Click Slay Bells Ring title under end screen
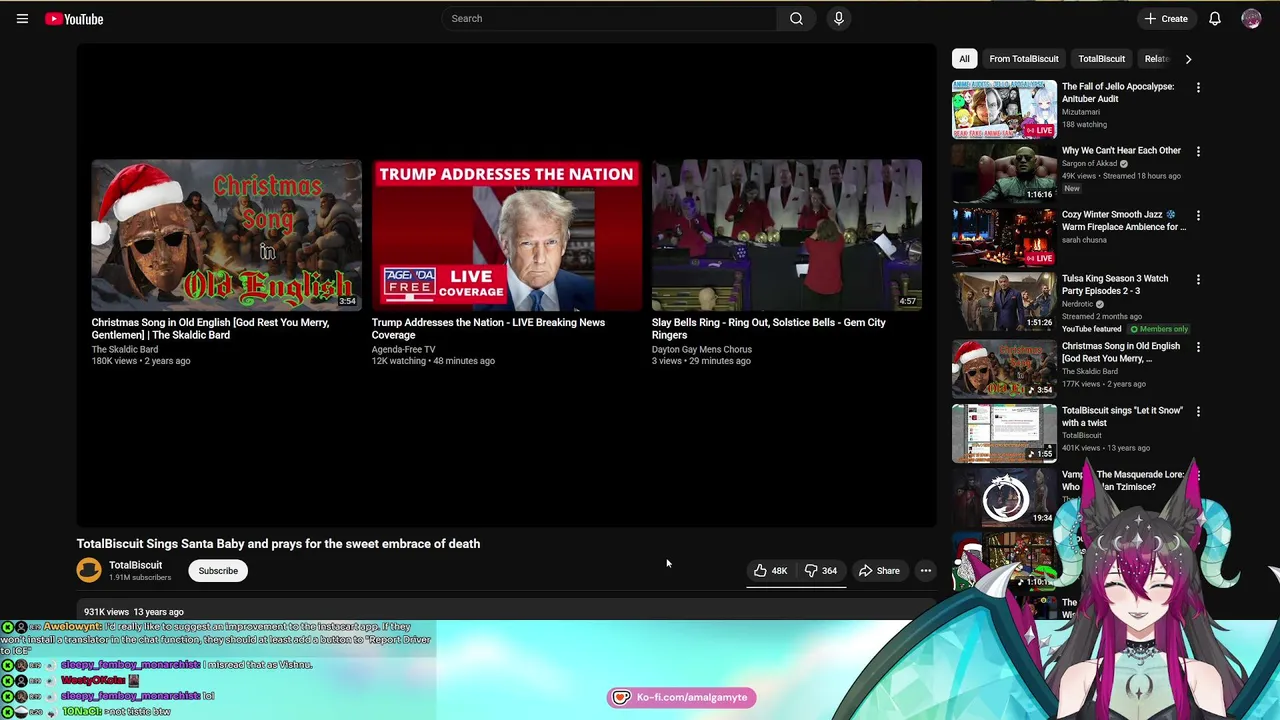The height and width of the screenshot is (720, 1280). click(x=768, y=328)
